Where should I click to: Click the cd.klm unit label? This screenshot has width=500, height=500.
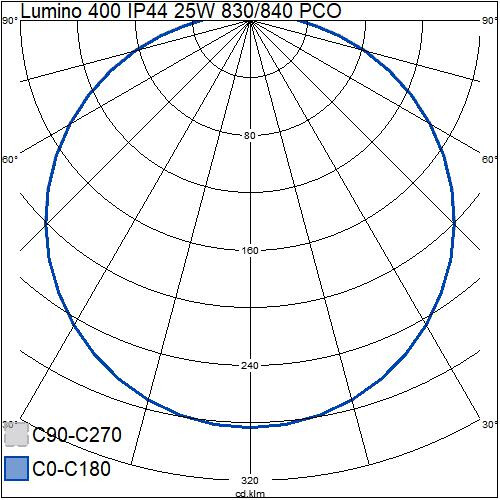250,494
